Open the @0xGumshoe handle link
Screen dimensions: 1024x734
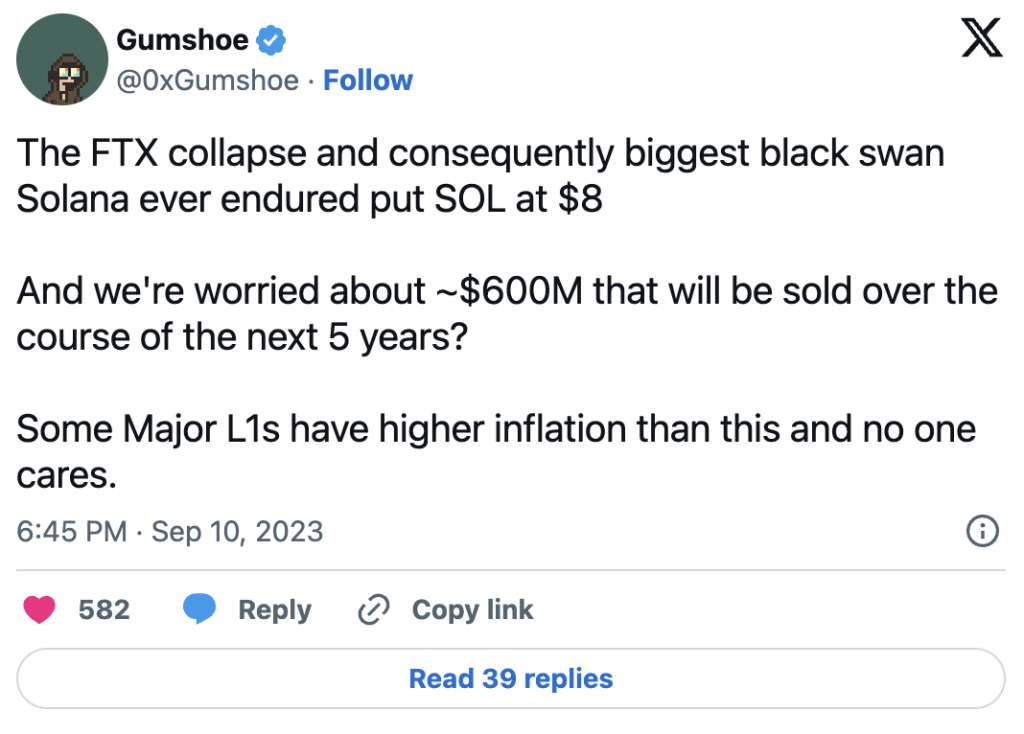tap(207, 80)
